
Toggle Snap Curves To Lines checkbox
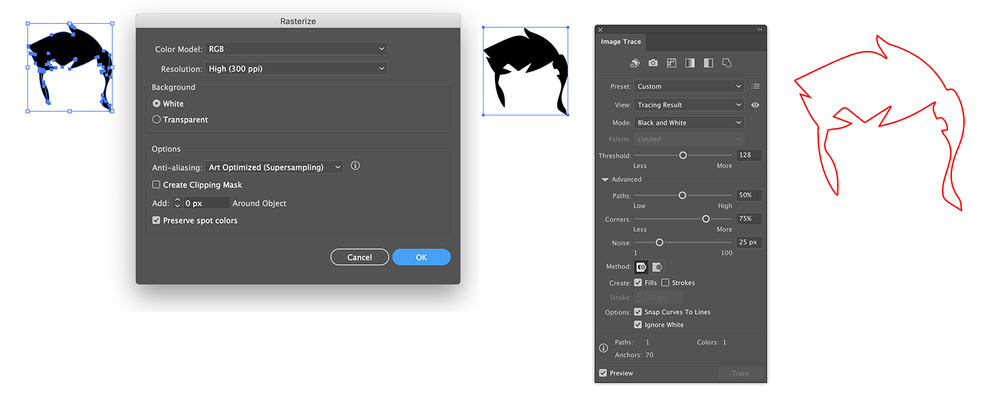click(x=638, y=312)
